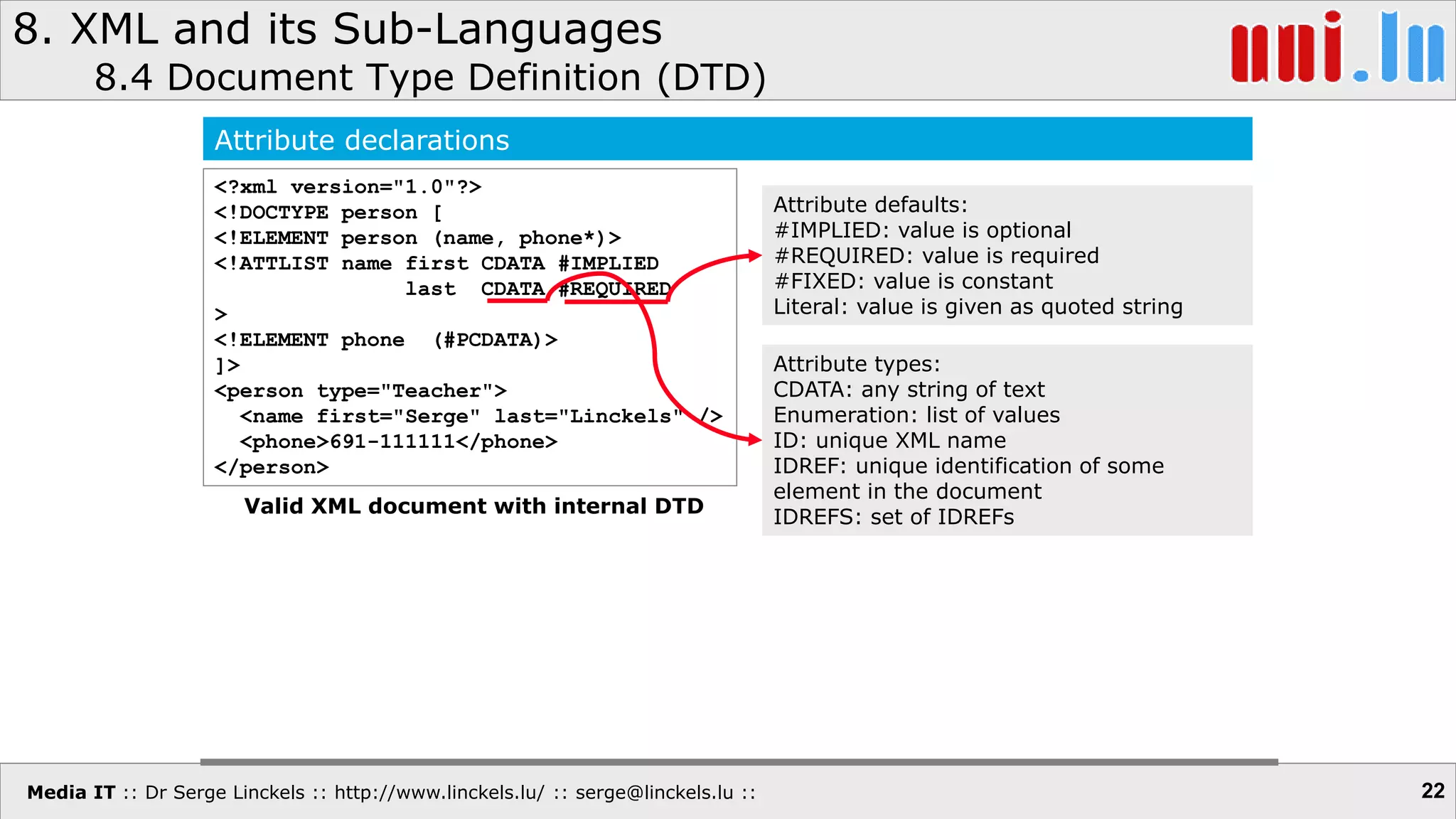Screen dimensions: 1456x819
Task: Click the 'CDATA: any string of text' line
Action: [x=909, y=390]
